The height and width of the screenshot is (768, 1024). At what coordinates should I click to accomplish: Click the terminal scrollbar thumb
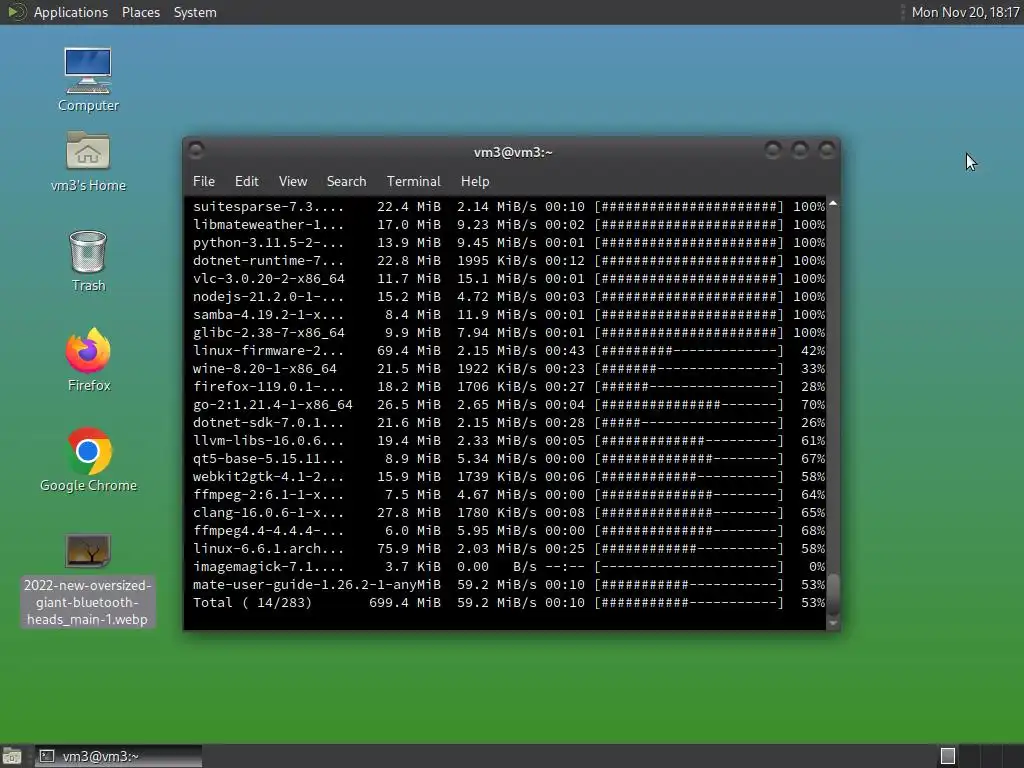(833, 594)
